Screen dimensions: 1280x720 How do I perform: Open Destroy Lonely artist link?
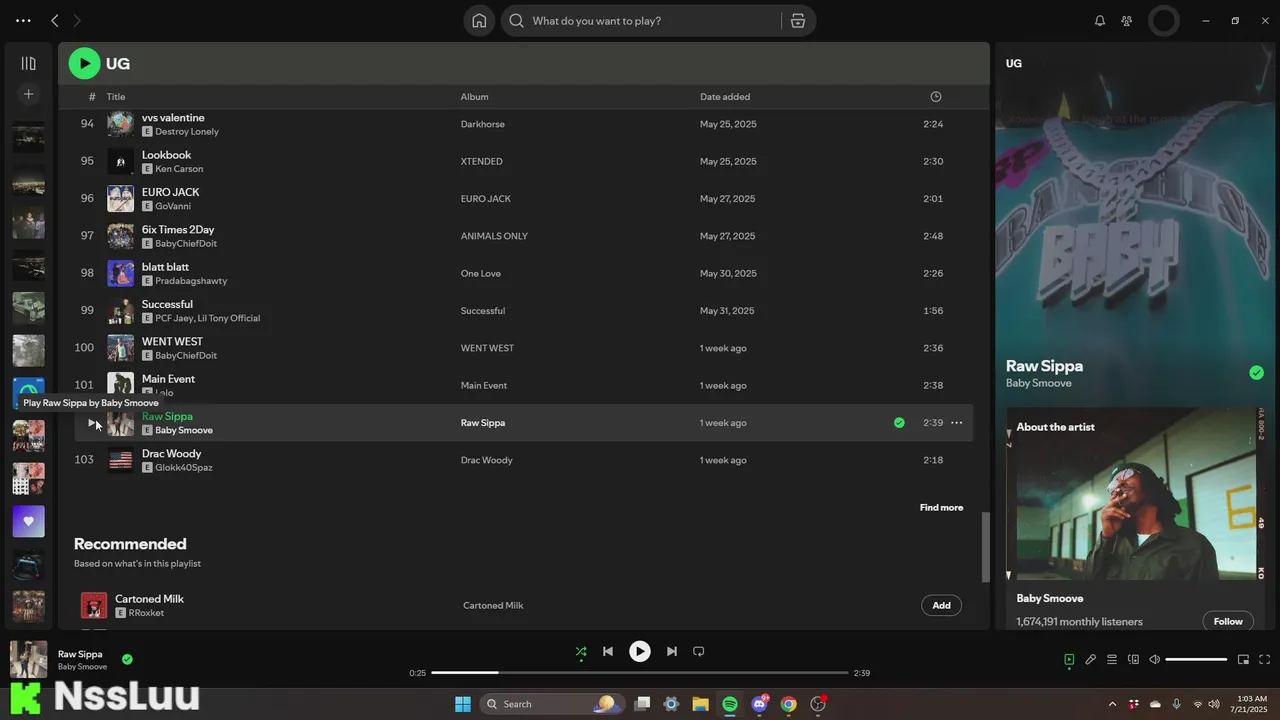[x=187, y=132]
